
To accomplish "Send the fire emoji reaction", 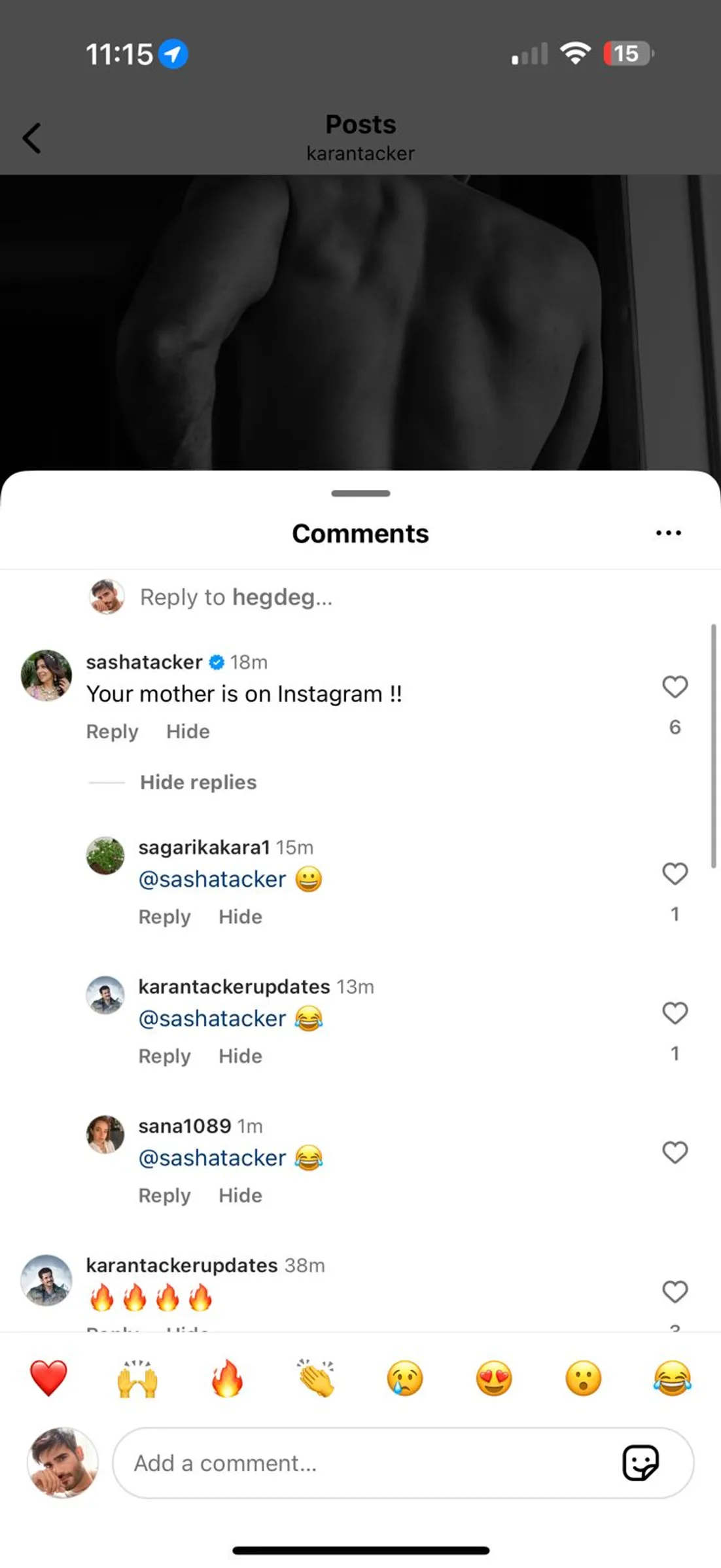I will pyautogui.click(x=227, y=1378).
